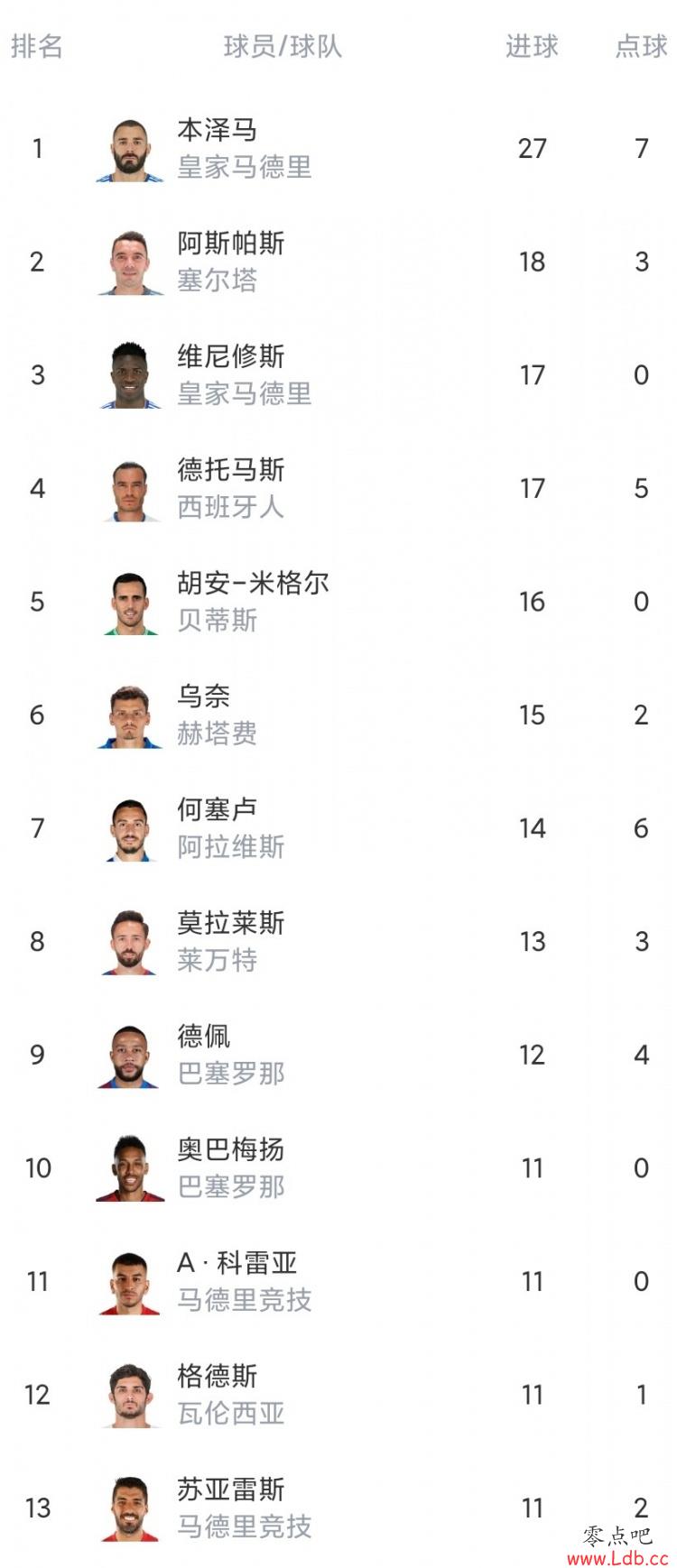Open 何塞卢 player entry
Image resolution: width=677 pixels, height=1568 pixels.
pyautogui.click(x=217, y=809)
